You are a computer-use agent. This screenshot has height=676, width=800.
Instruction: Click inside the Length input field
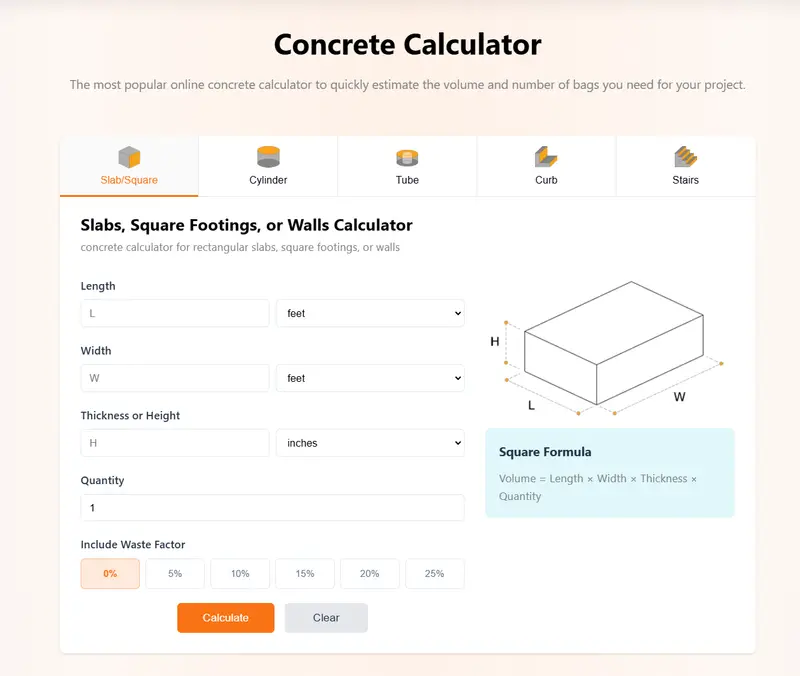(174, 313)
